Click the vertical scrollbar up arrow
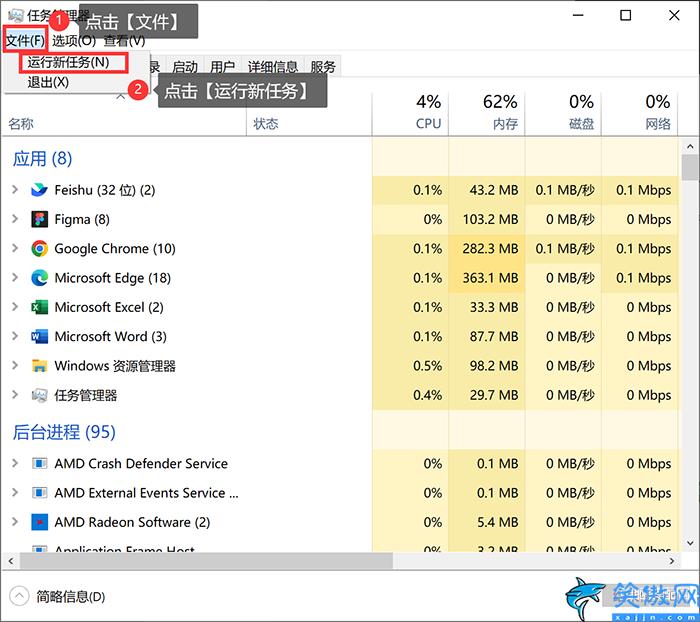Image resolution: width=700 pixels, height=622 pixels. pyautogui.click(x=690, y=146)
